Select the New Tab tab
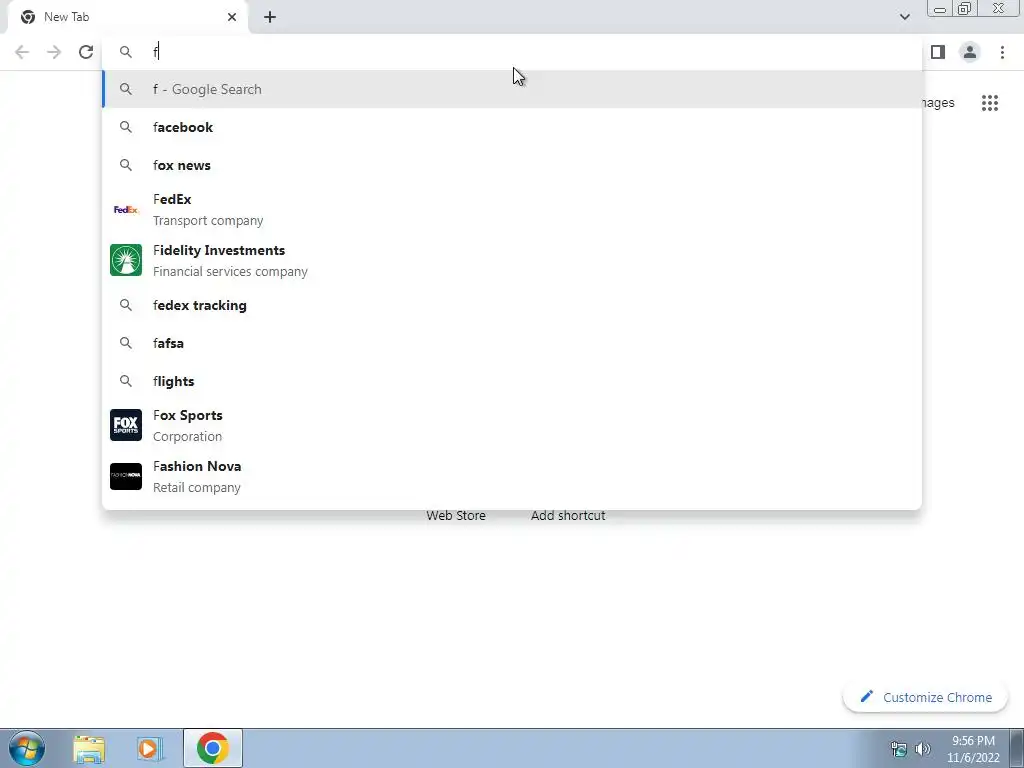Viewport: 1024px width, 768px height. point(128,17)
